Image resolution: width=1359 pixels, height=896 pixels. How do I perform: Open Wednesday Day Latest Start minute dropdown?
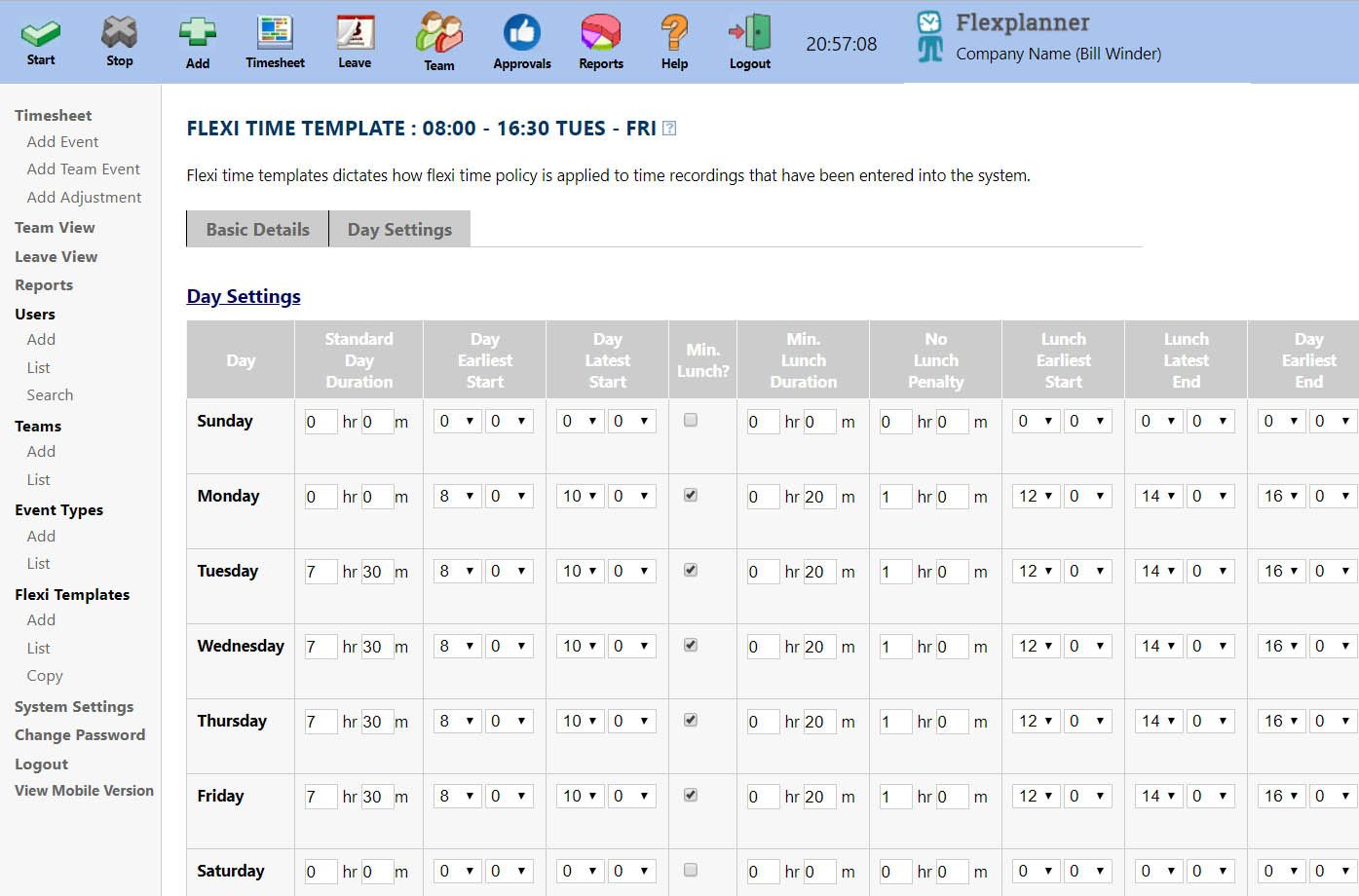(632, 647)
